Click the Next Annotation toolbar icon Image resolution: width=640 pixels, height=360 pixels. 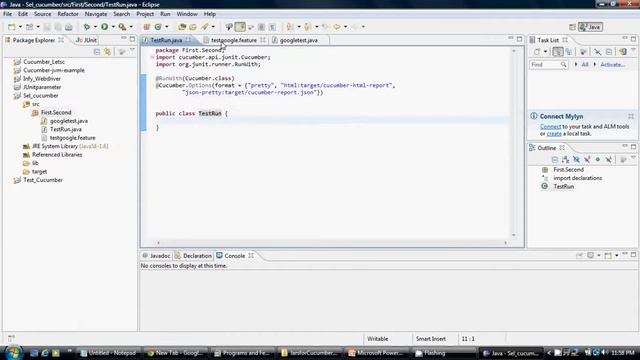(x=290, y=27)
